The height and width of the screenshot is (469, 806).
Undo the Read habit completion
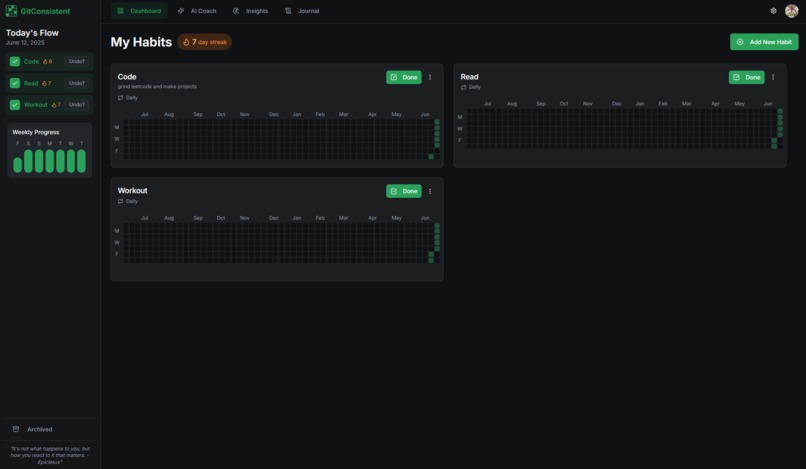tap(77, 83)
